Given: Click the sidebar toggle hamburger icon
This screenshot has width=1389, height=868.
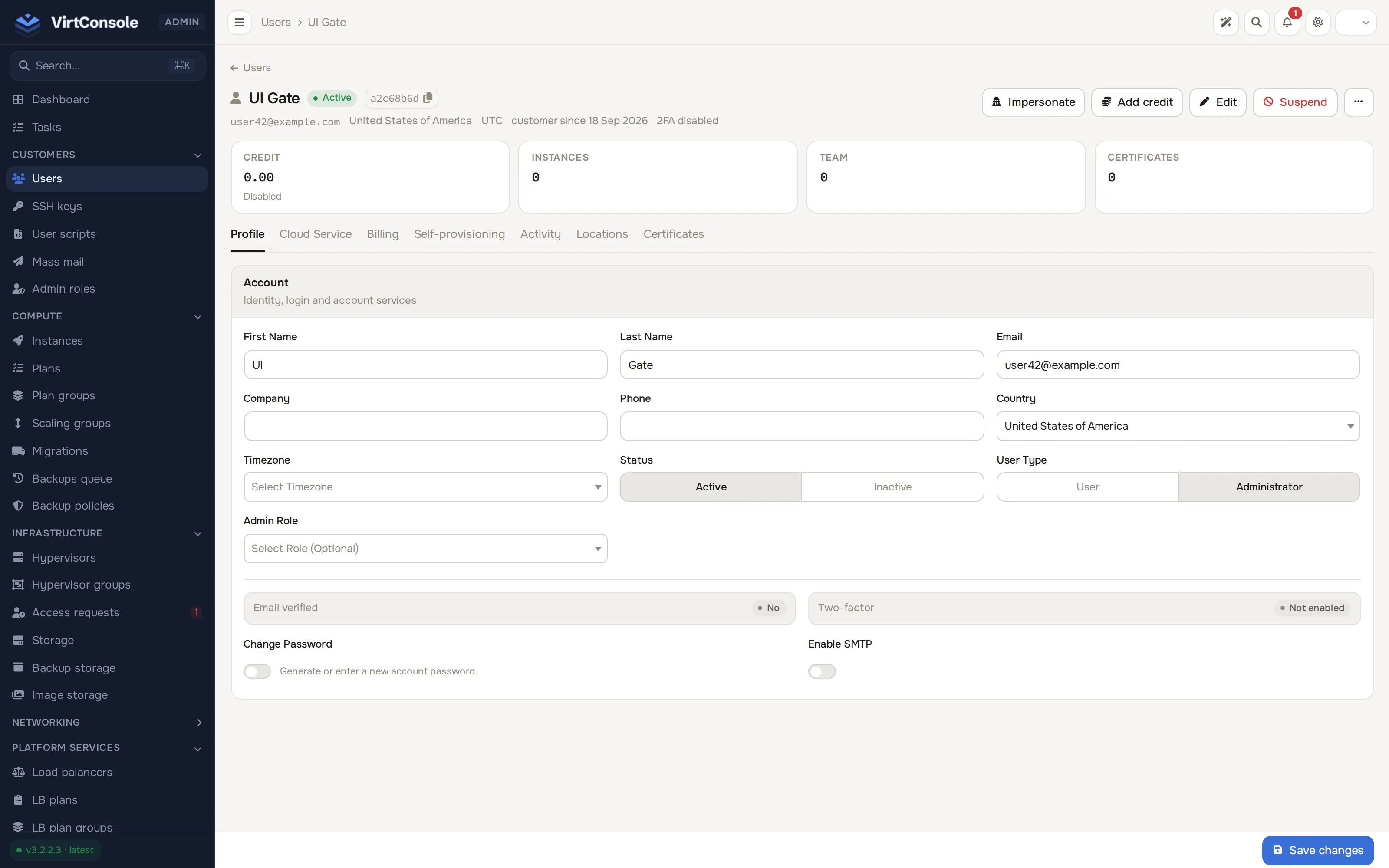Looking at the screenshot, I should pyautogui.click(x=239, y=23).
